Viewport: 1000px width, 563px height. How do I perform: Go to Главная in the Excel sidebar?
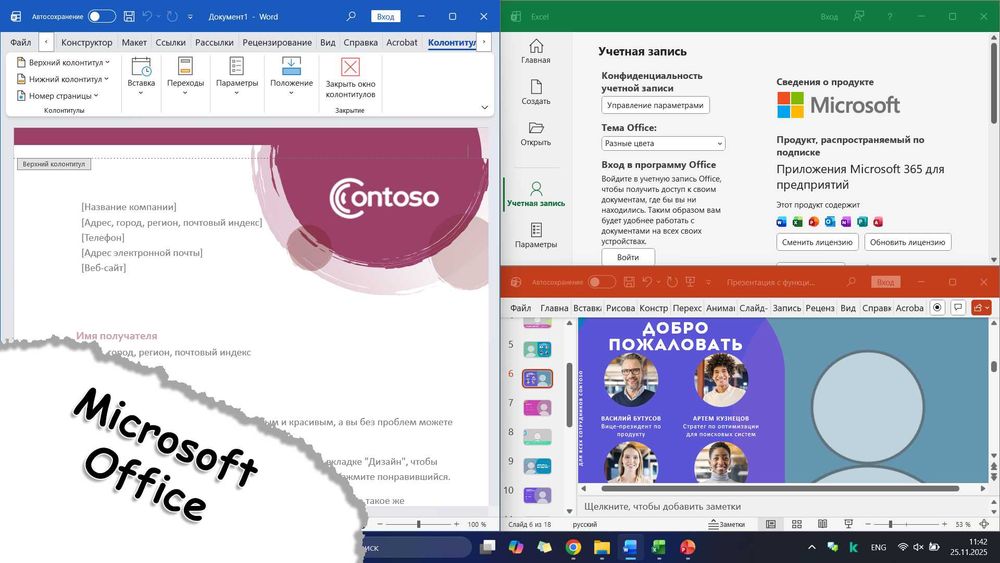[x=536, y=51]
